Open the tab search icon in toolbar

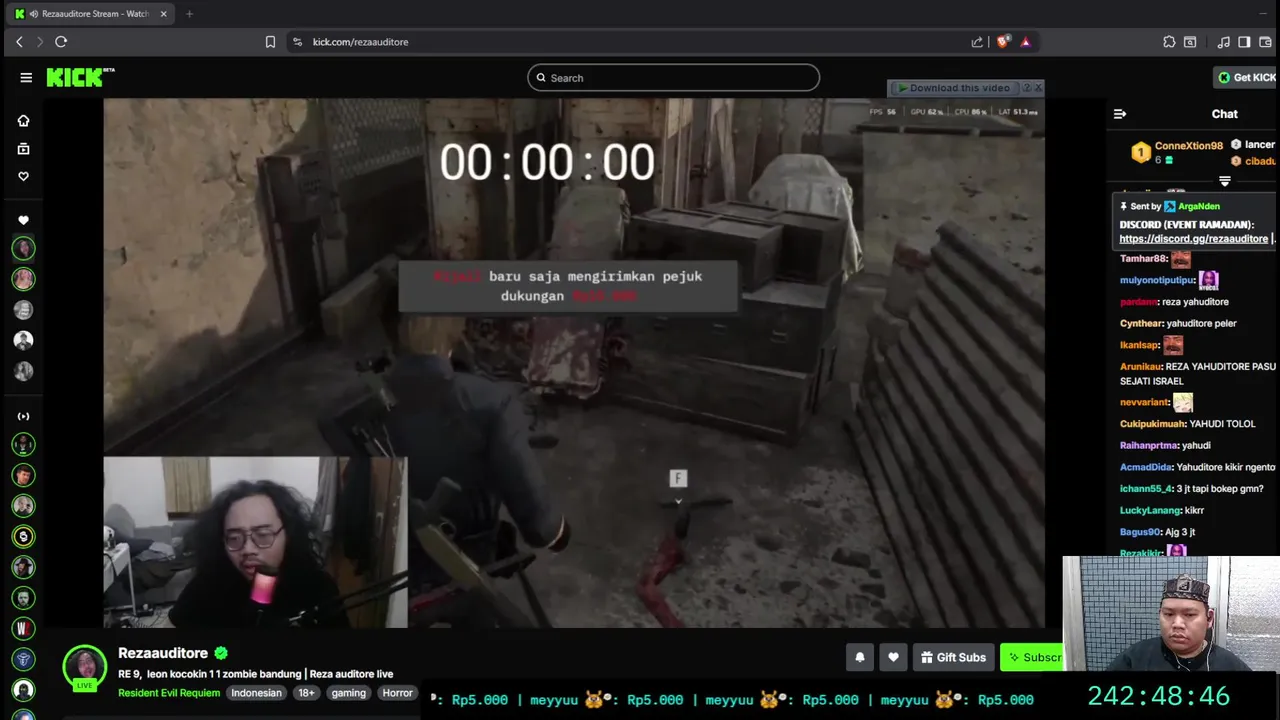1190,42
